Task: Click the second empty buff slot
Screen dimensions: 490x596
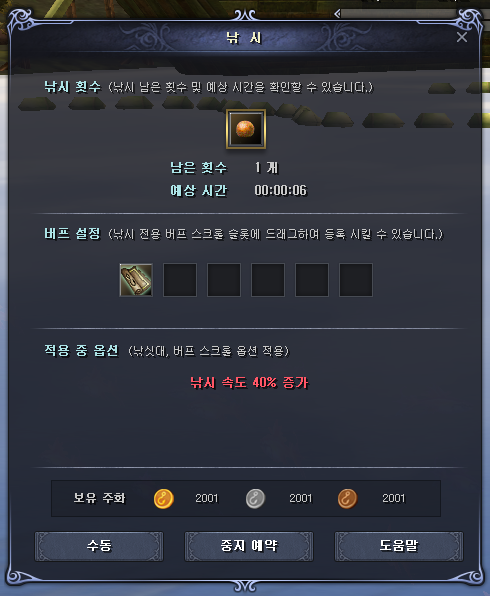Action: pos(180,280)
